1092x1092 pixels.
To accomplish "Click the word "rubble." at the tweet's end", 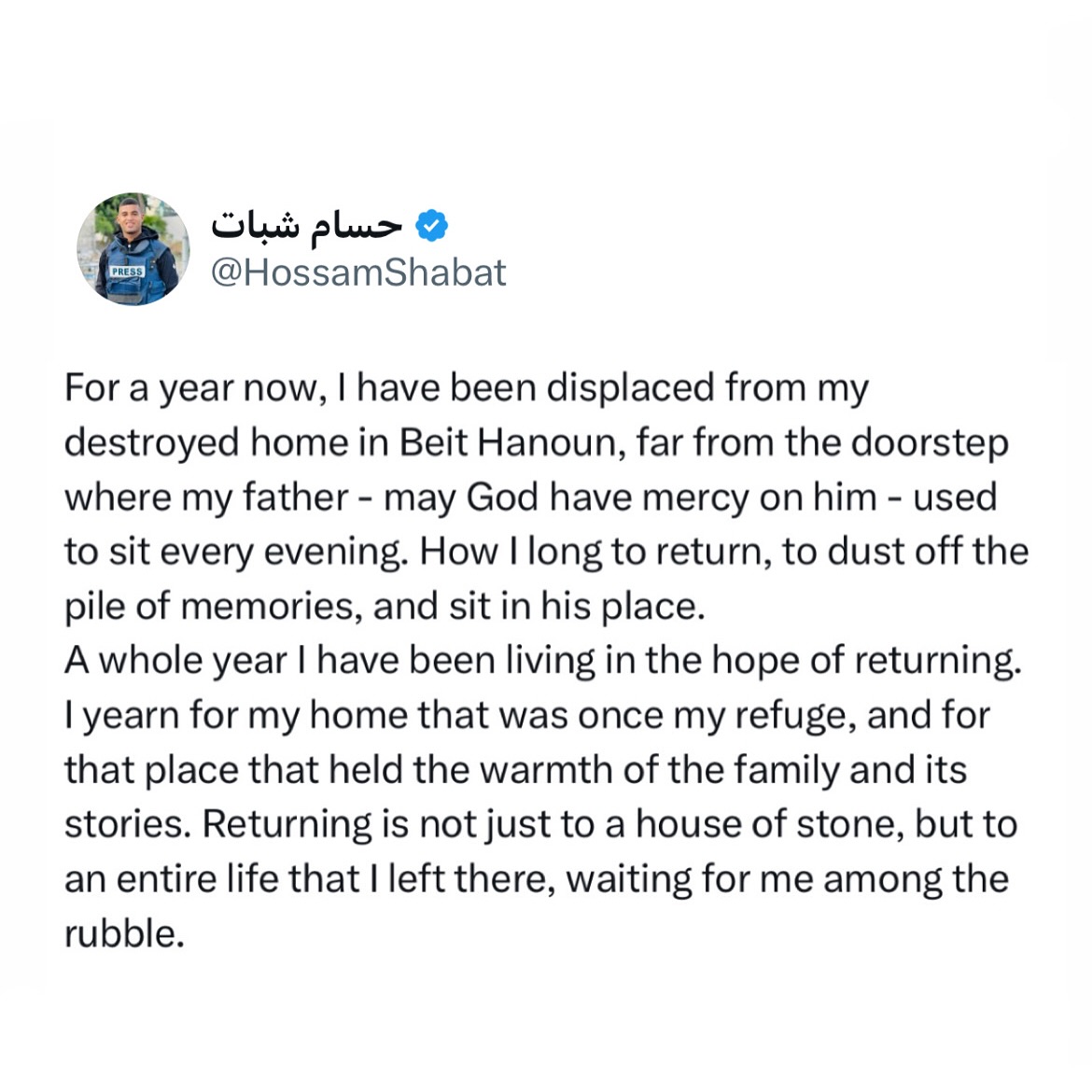I will [124, 933].
